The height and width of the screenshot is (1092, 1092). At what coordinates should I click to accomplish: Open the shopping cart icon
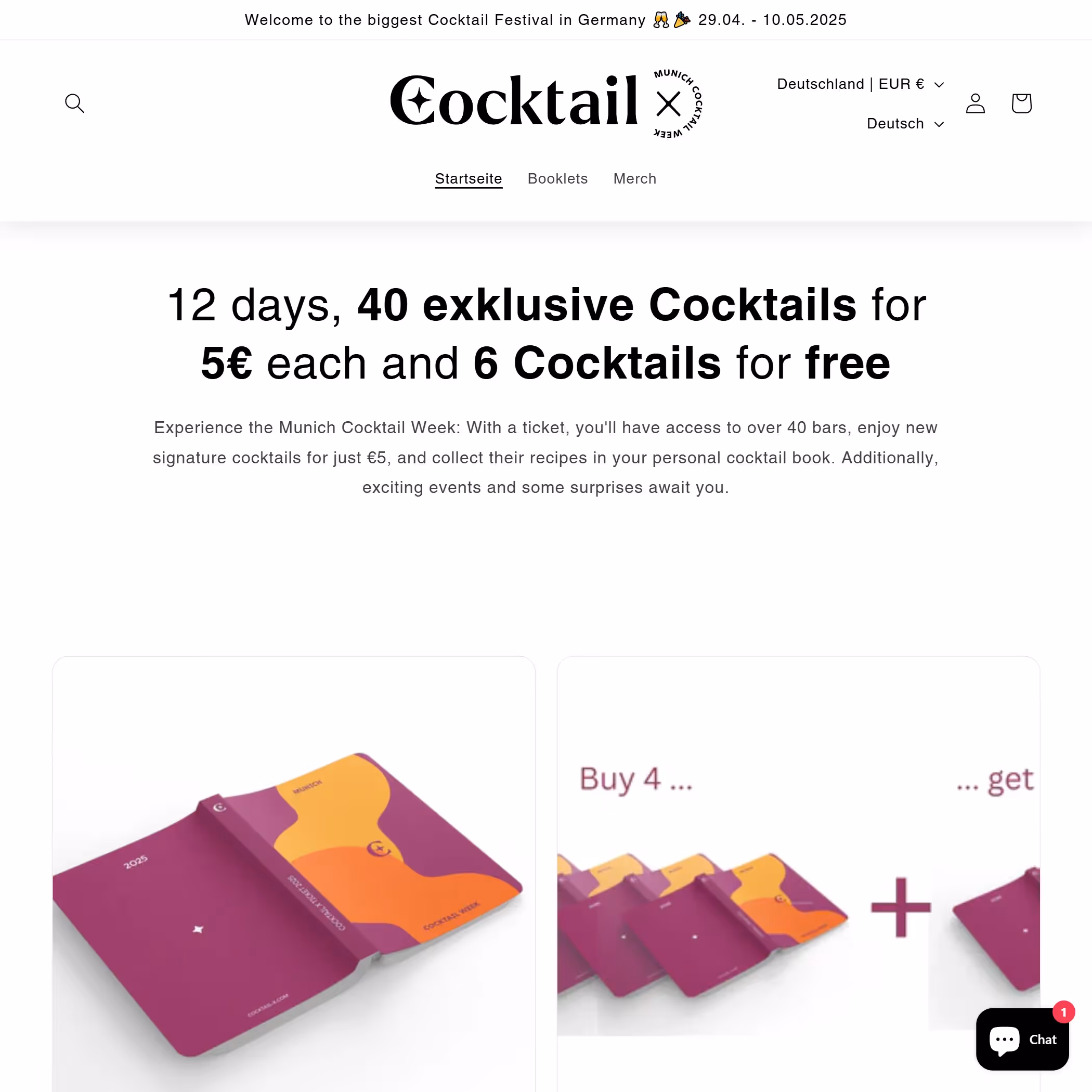tap(1021, 103)
